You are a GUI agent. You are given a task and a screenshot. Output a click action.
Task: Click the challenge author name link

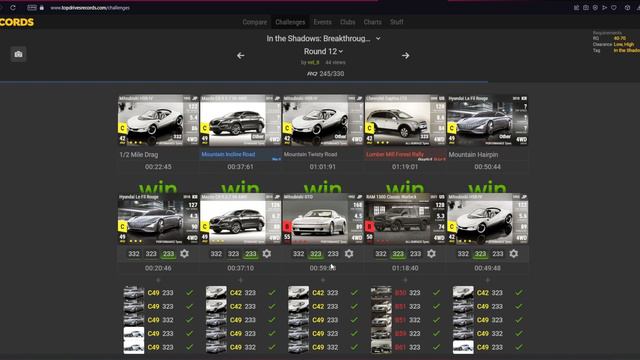click(313, 62)
